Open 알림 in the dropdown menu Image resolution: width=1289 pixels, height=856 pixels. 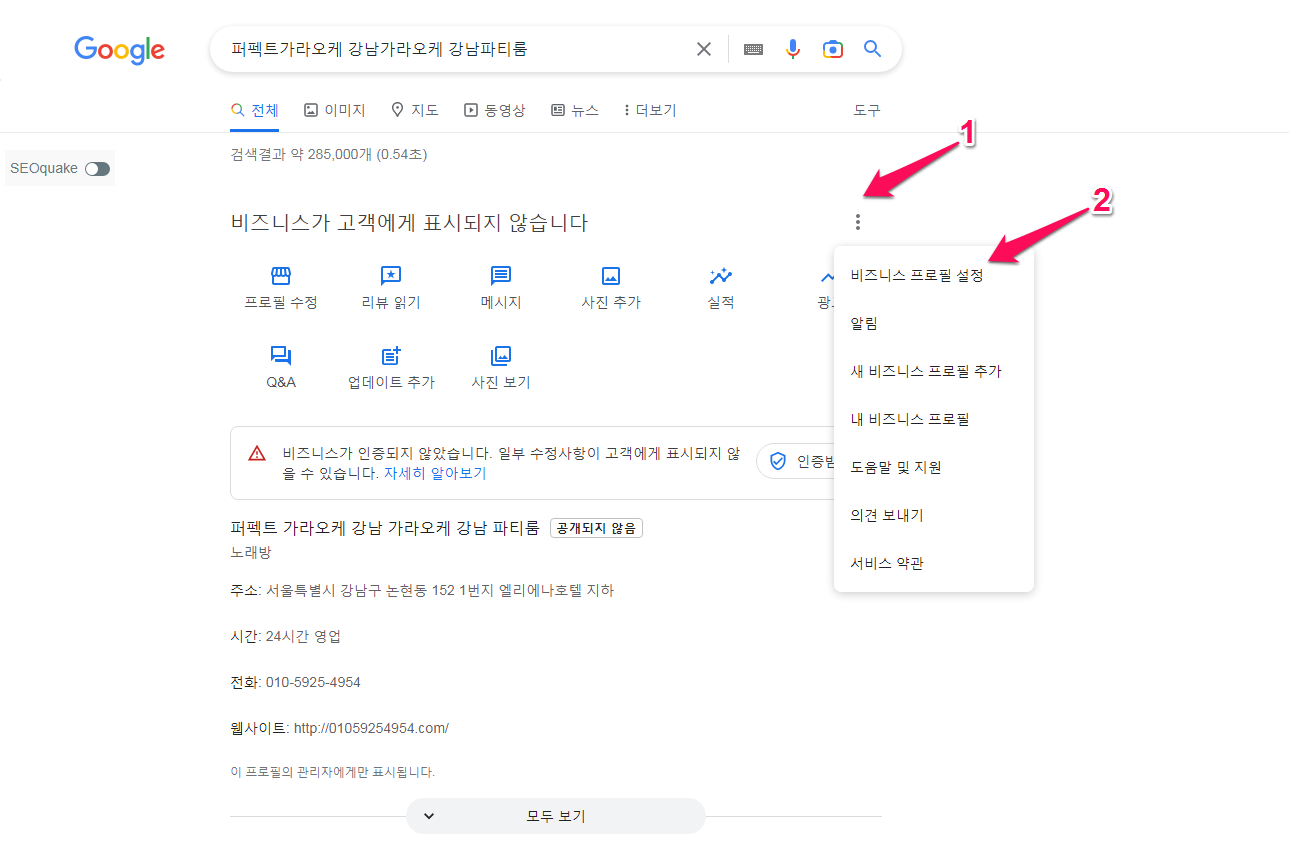click(862, 323)
